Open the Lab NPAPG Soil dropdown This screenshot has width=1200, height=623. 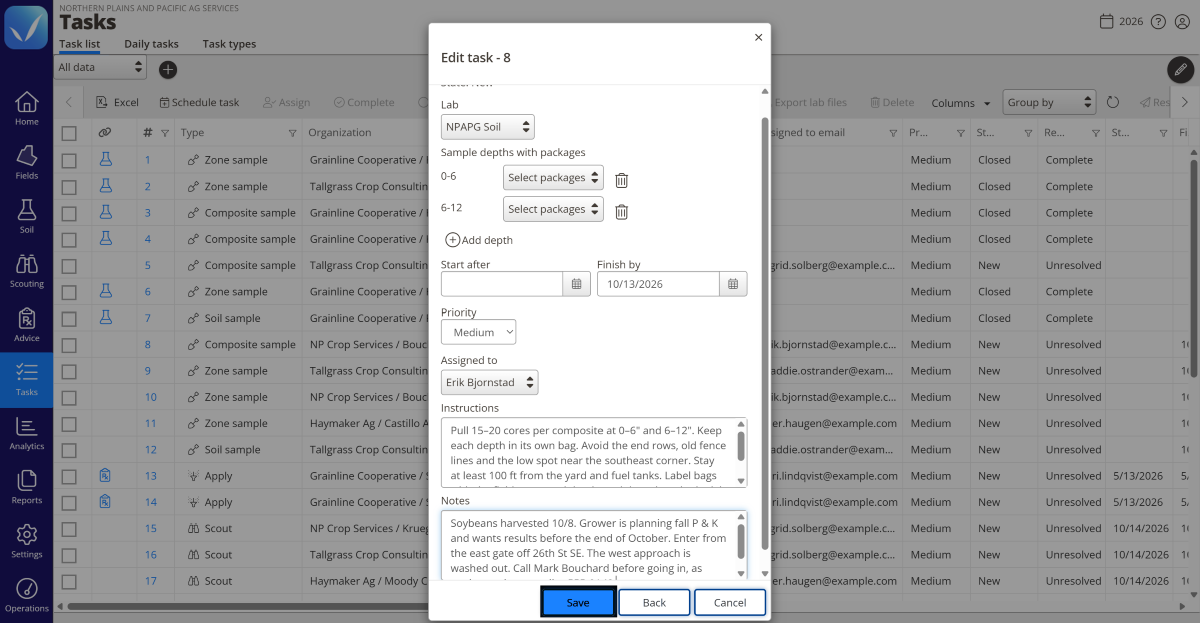488,127
